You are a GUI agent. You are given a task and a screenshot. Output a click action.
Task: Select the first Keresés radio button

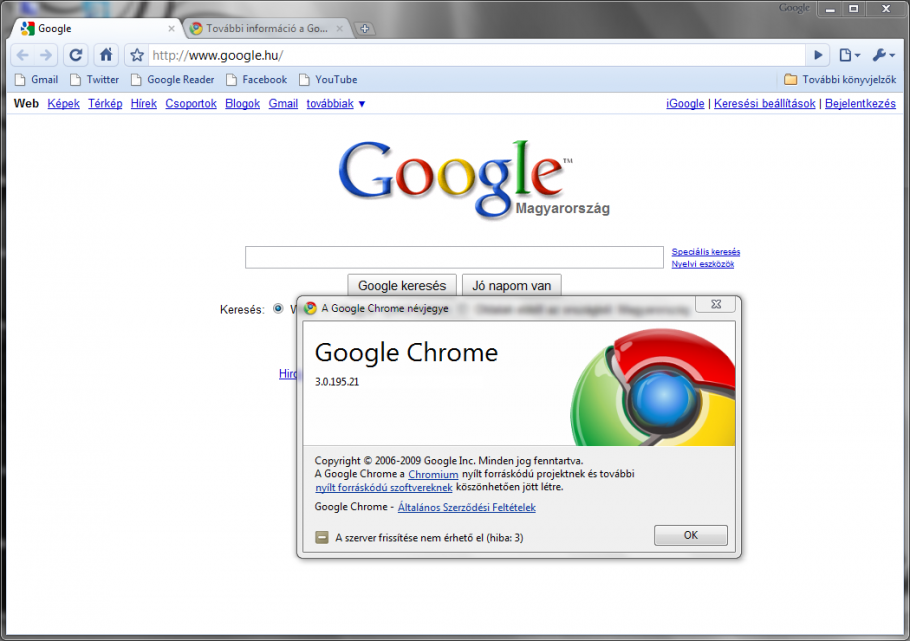point(278,309)
